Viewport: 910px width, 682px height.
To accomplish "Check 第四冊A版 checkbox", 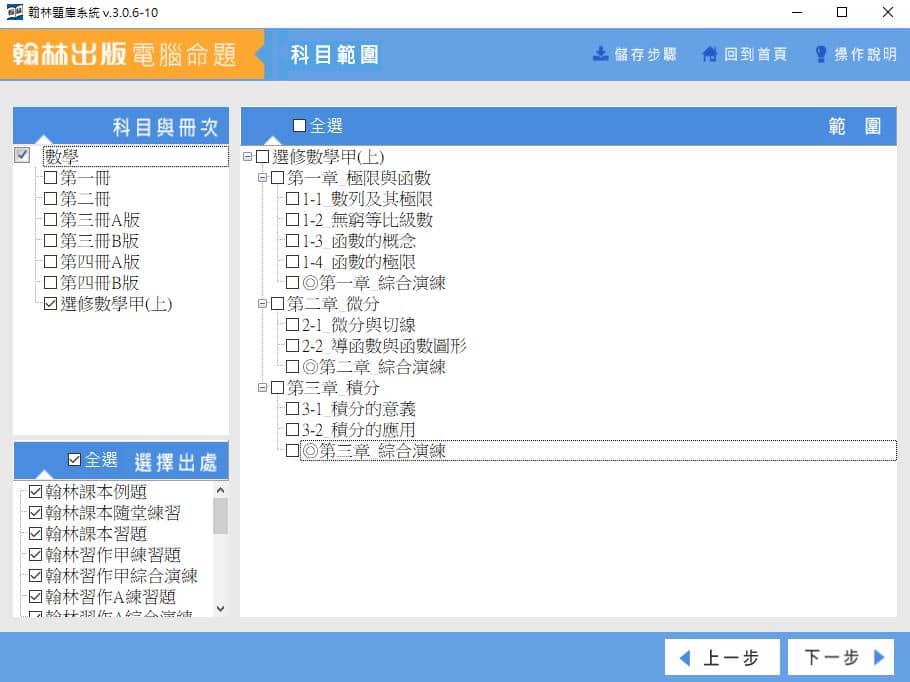I will [x=50, y=261].
